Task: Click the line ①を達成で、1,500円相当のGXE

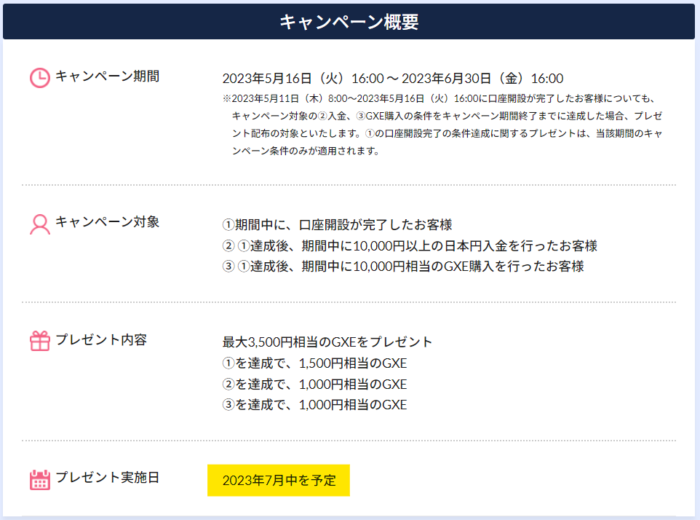Action: click(315, 363)
